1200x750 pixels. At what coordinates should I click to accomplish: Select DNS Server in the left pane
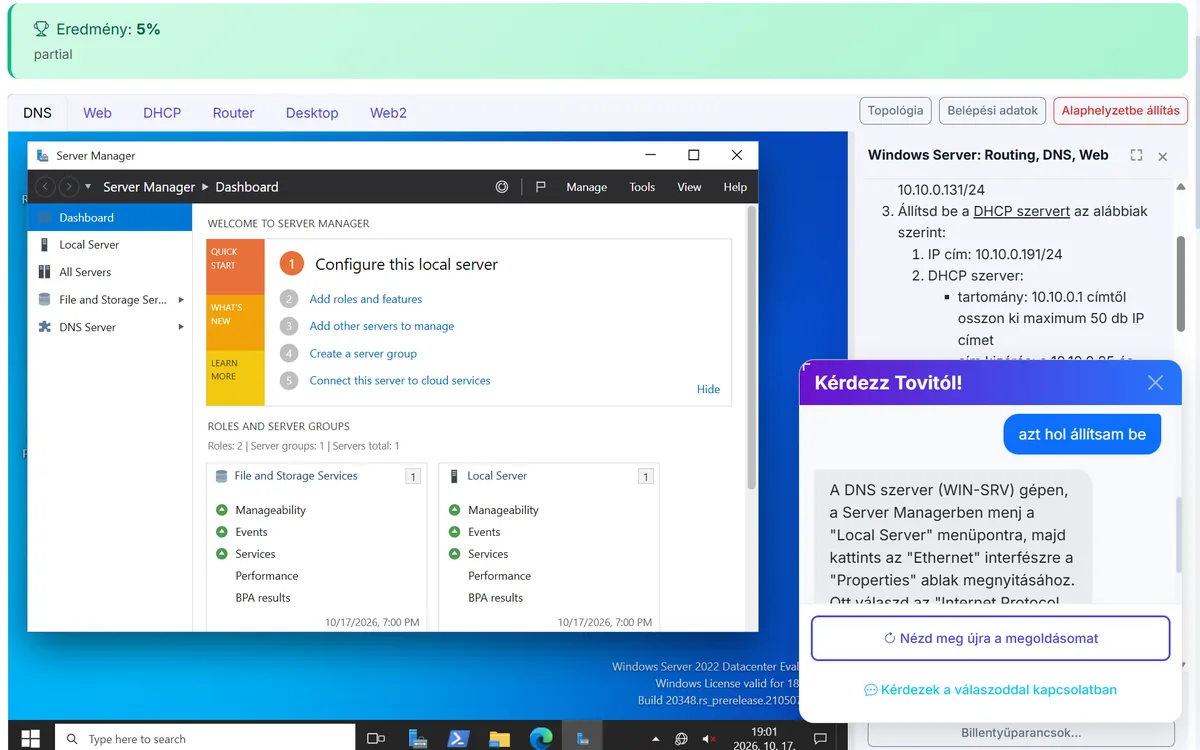tap(110, 327)
